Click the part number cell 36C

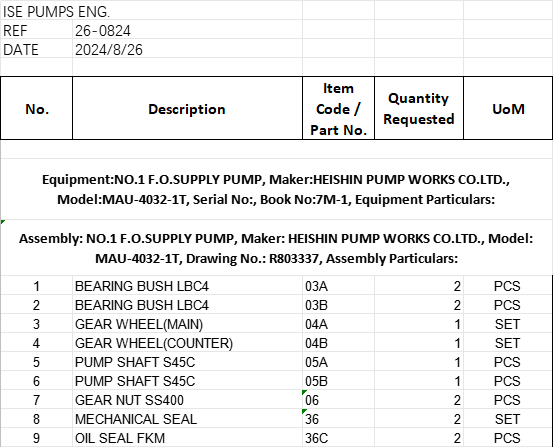[x=338, y=437]
